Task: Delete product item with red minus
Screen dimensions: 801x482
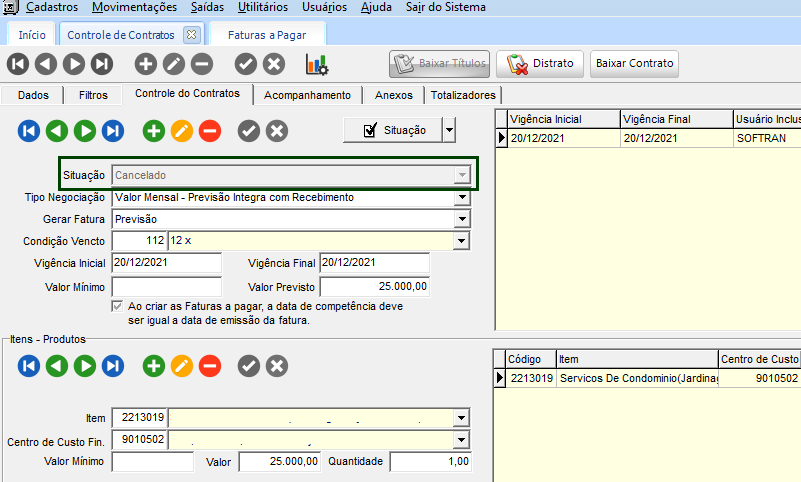Action: pos(210,366)
